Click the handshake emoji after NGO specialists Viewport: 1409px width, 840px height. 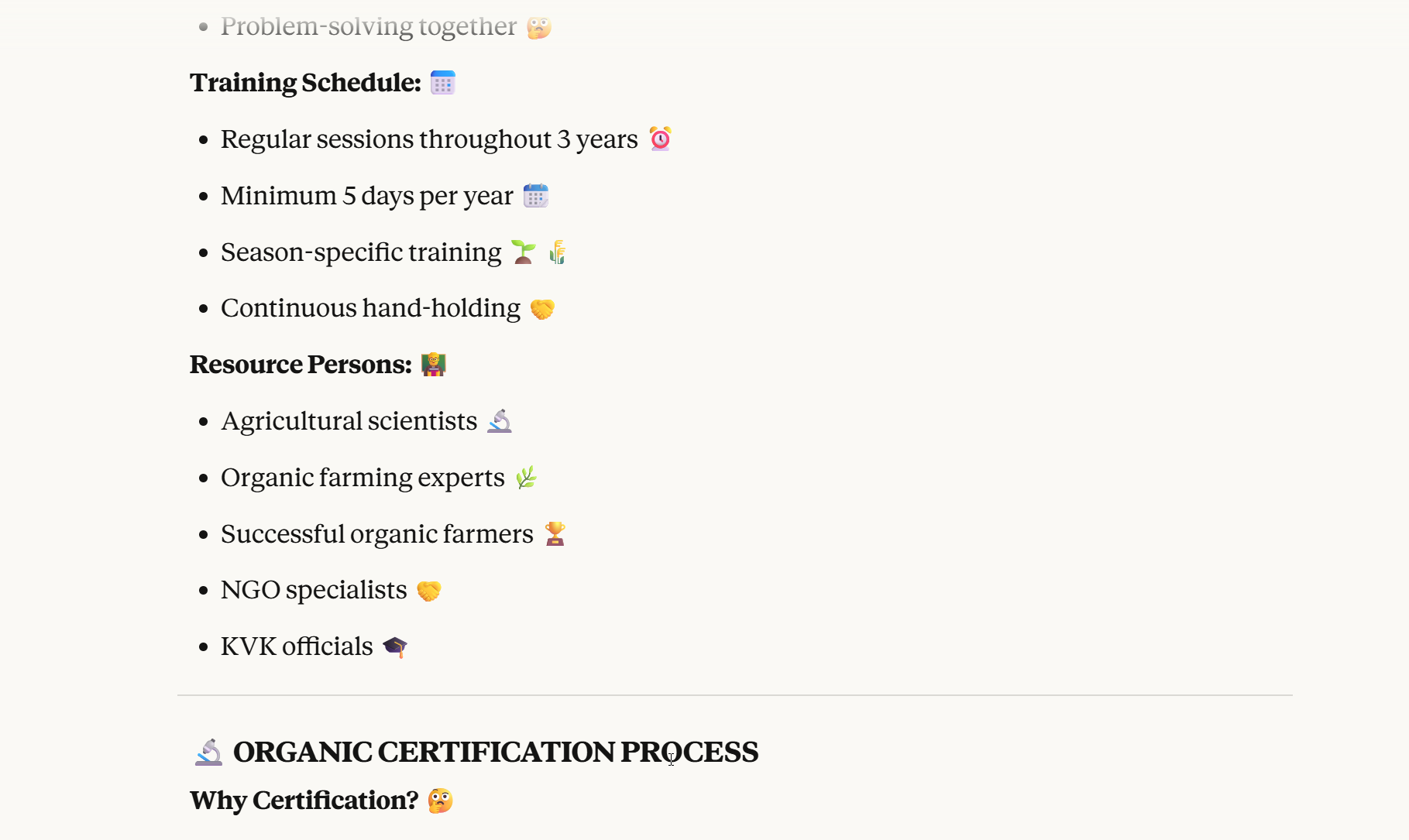point(428,591)
